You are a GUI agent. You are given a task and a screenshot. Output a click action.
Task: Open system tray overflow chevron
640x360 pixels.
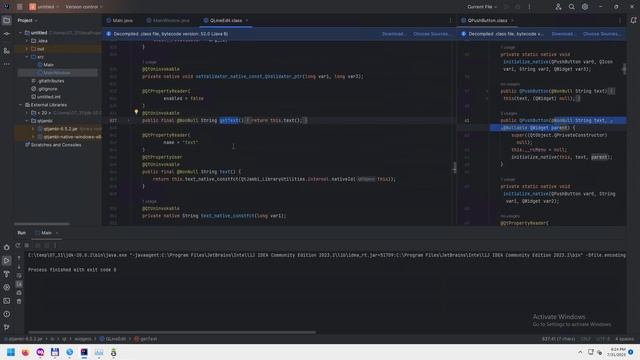tap(580, 352)
